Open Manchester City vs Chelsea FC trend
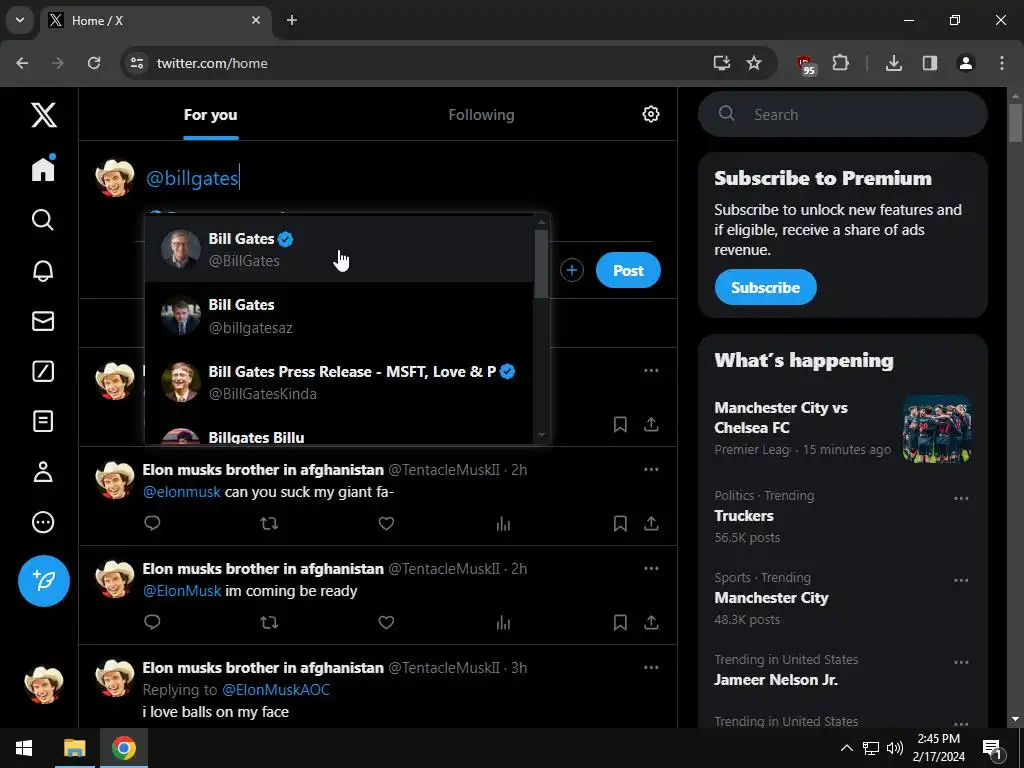The width and height of the screenshot is (1024, 768). pos(842,428)
